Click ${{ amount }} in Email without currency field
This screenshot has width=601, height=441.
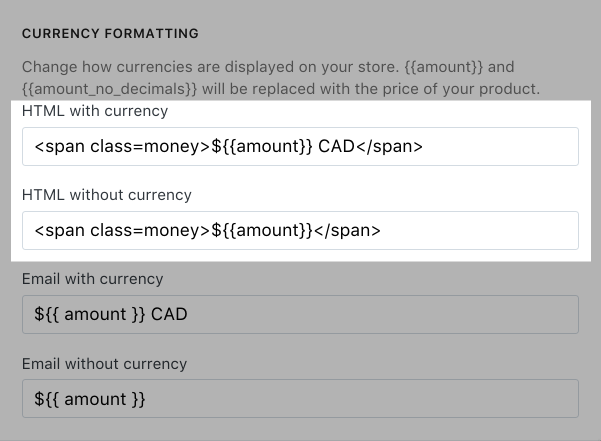tap(90, 399)
